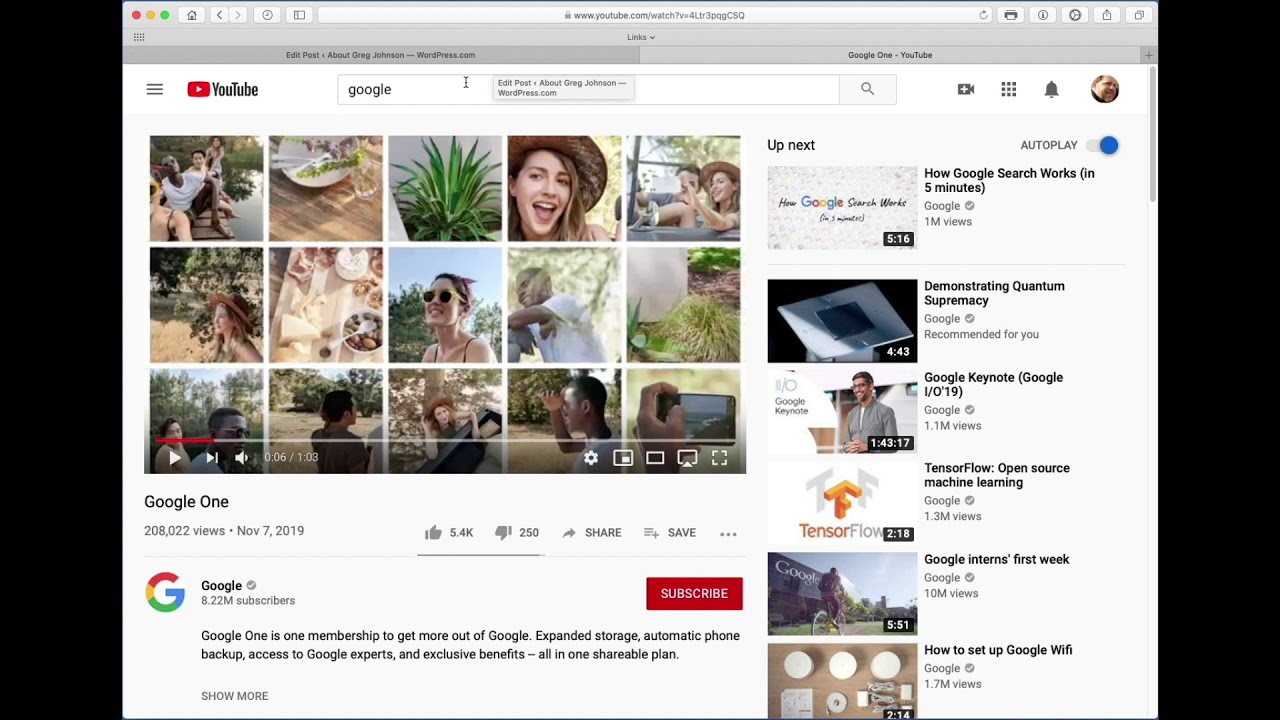
Task: Mute the video volume speaker
Action: coord(241,457)
